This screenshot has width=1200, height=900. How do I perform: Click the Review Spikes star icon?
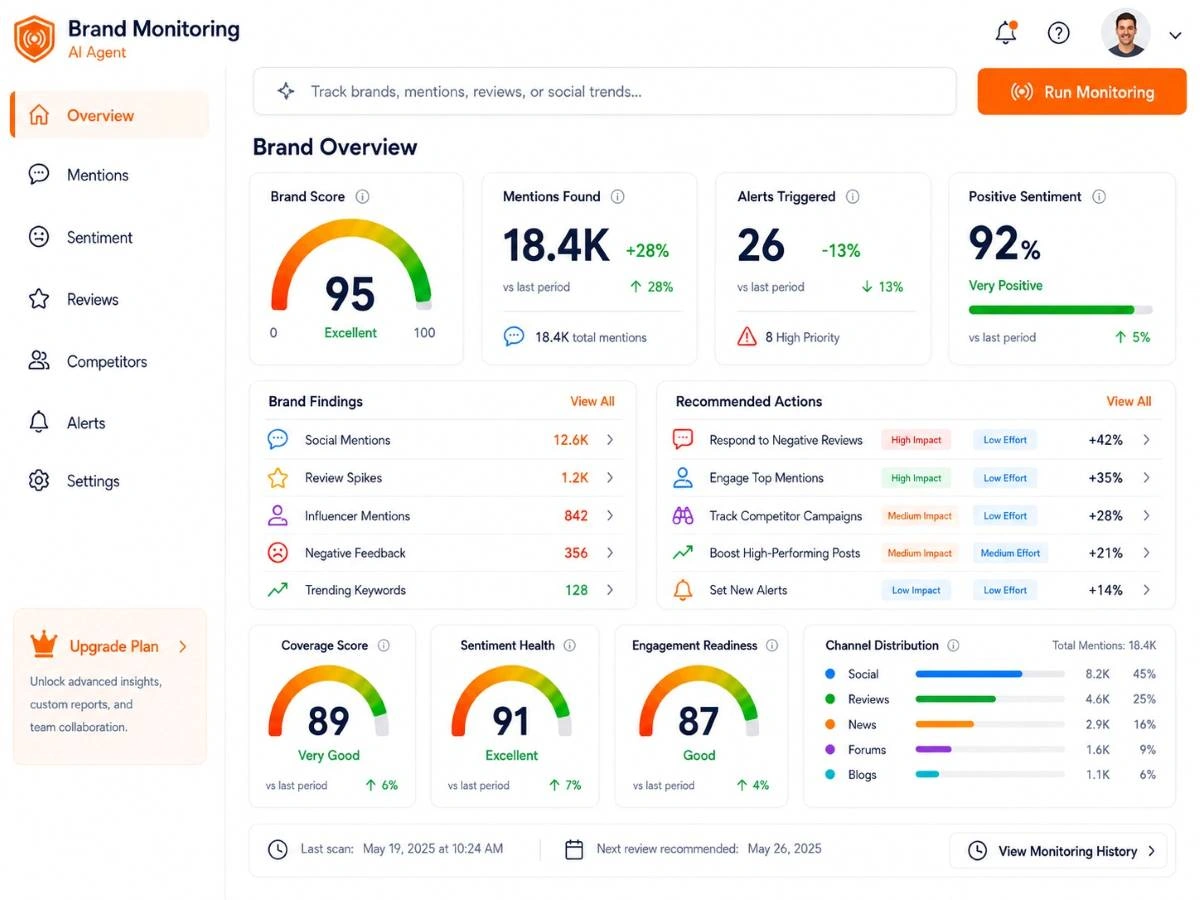(278, 478)
